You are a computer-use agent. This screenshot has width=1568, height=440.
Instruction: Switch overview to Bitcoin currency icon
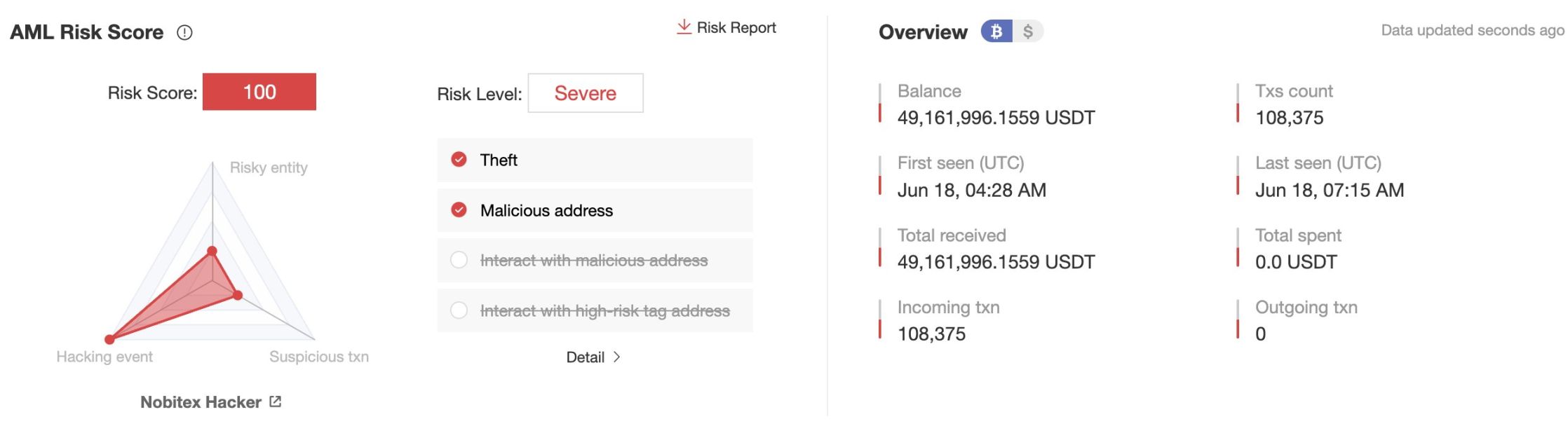click(996, 32)
